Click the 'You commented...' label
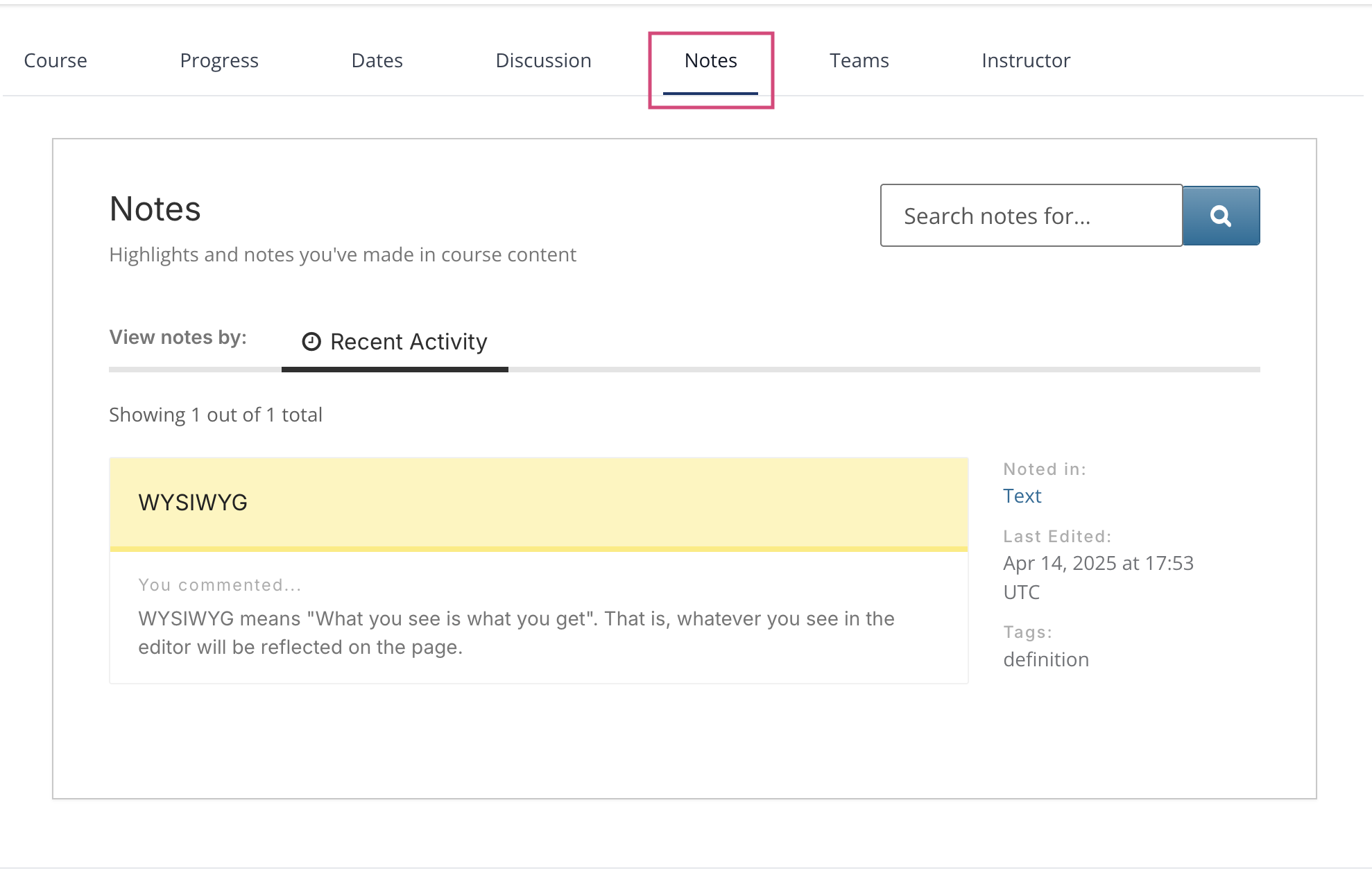The image size is (1372, 875). tap(219, 585)
